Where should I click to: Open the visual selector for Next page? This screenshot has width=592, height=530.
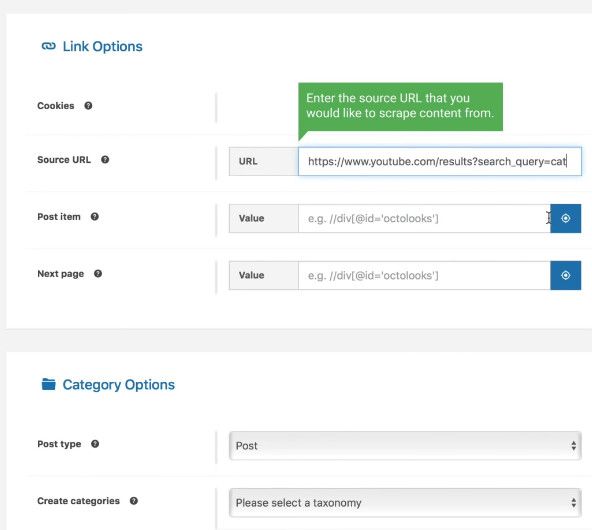click(566, 276)
